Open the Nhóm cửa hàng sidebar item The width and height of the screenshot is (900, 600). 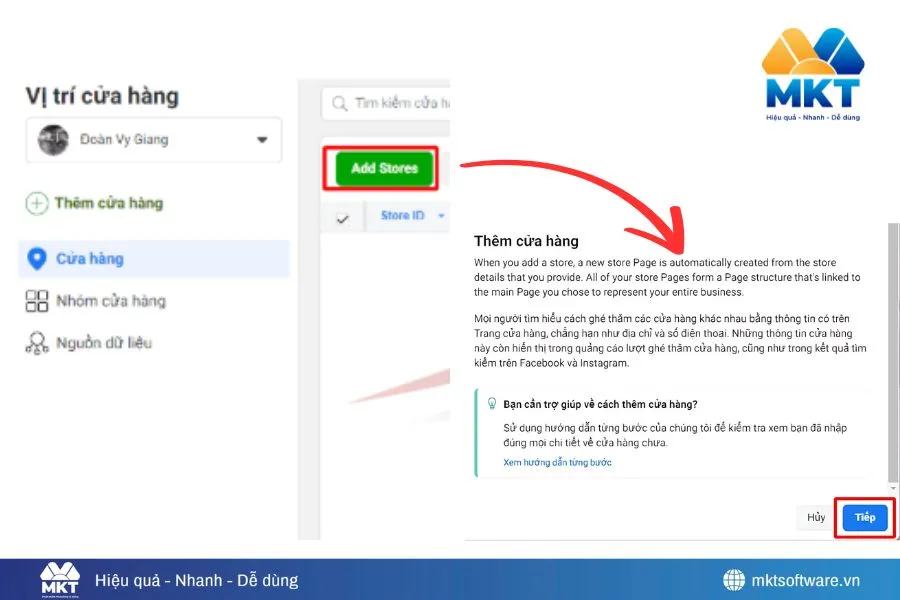[x=110, y=301]
